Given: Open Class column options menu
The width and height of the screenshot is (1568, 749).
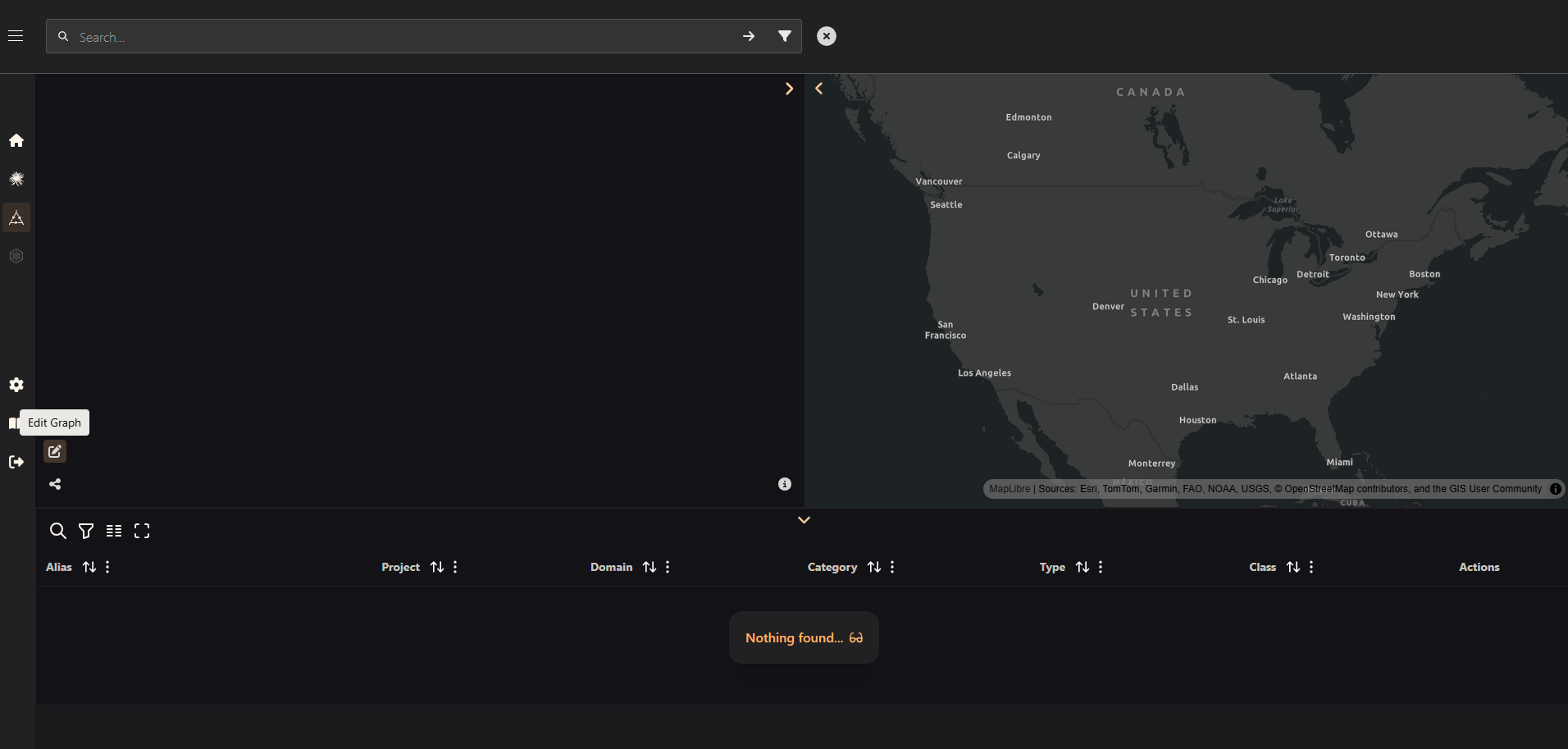Looking at the screenshot, I should [x=1311, y=567].
